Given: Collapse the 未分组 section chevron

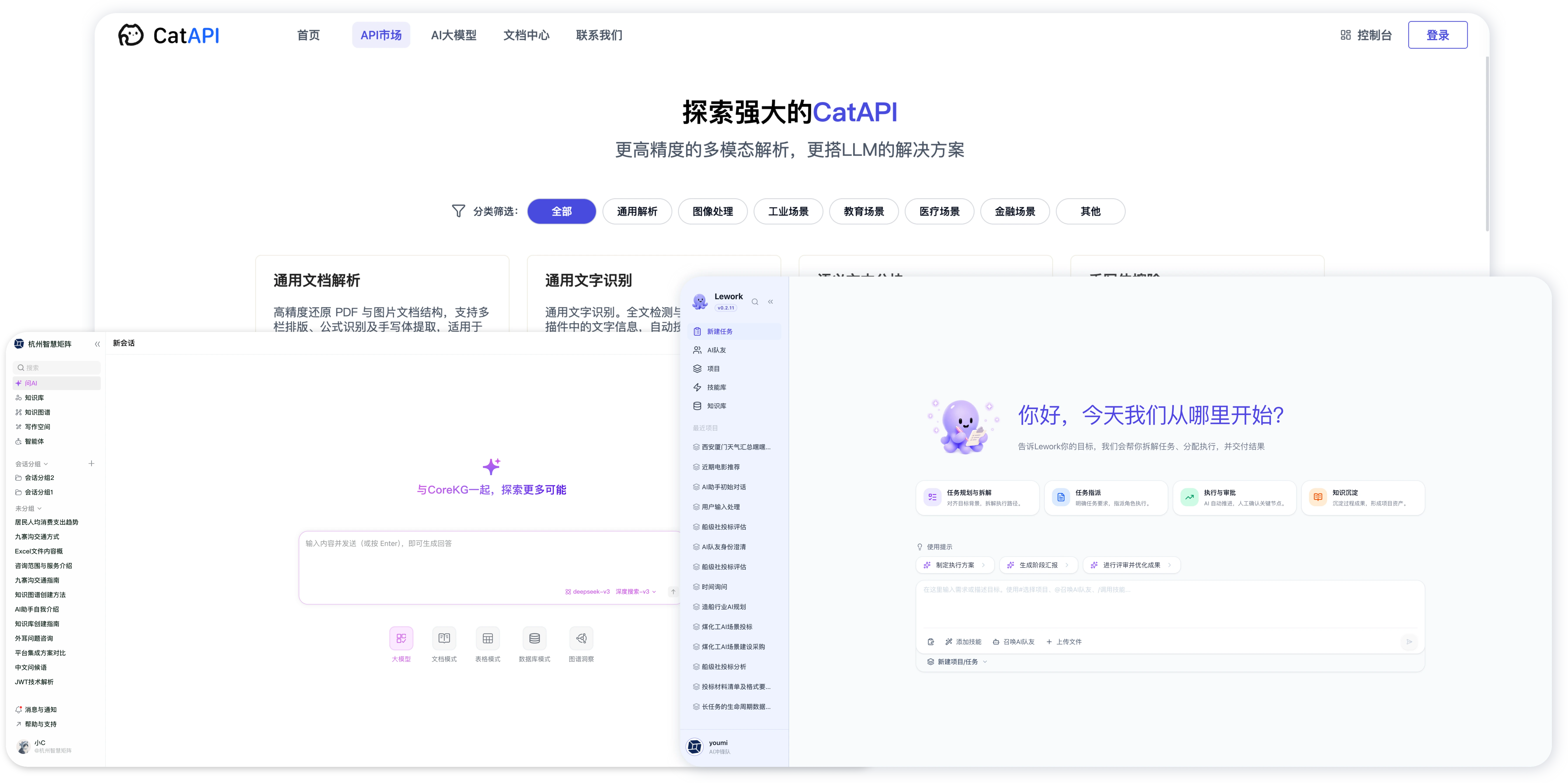Looking at the screenshot, I should click(x=40, y=509).
